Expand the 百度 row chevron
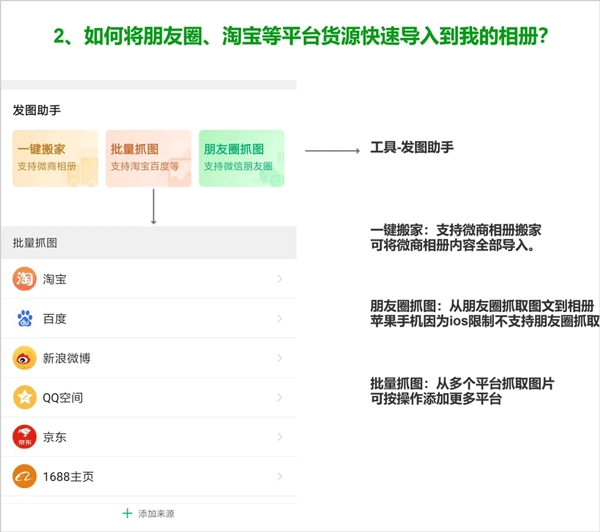Image resolution: width=600 pixels, height=532 pixels. coord(280,318)
